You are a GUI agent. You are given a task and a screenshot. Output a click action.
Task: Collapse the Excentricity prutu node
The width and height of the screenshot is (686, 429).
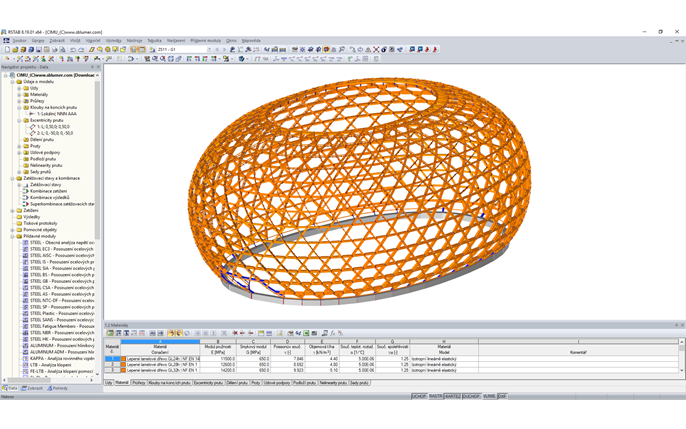19,120
